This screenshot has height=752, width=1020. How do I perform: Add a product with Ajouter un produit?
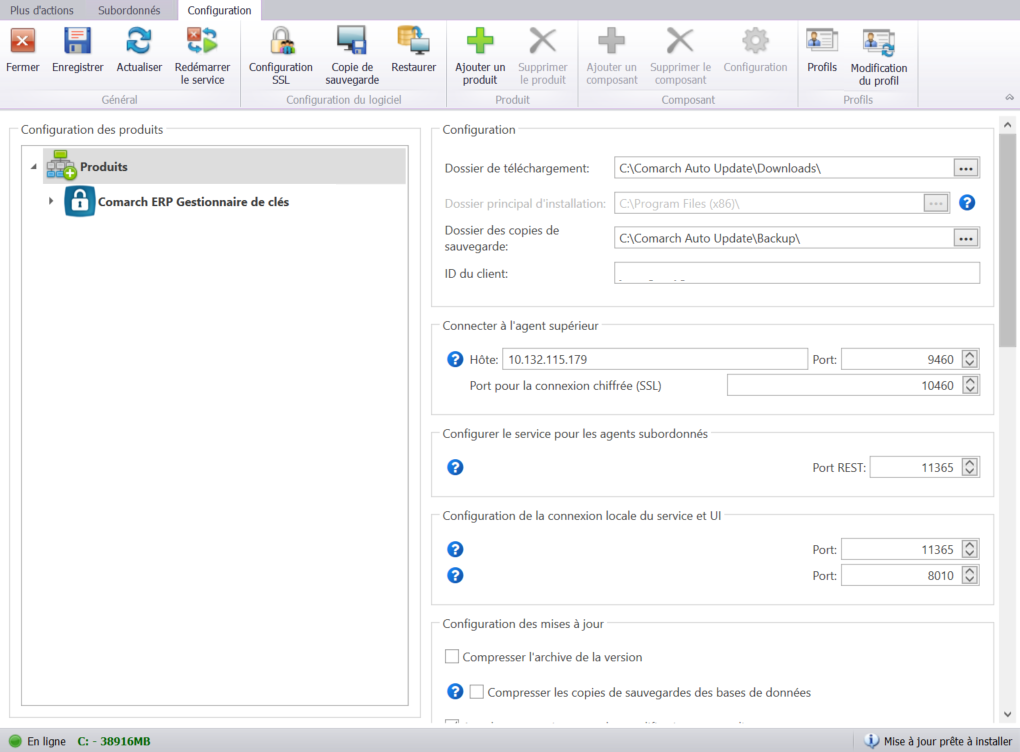[480, 41]
